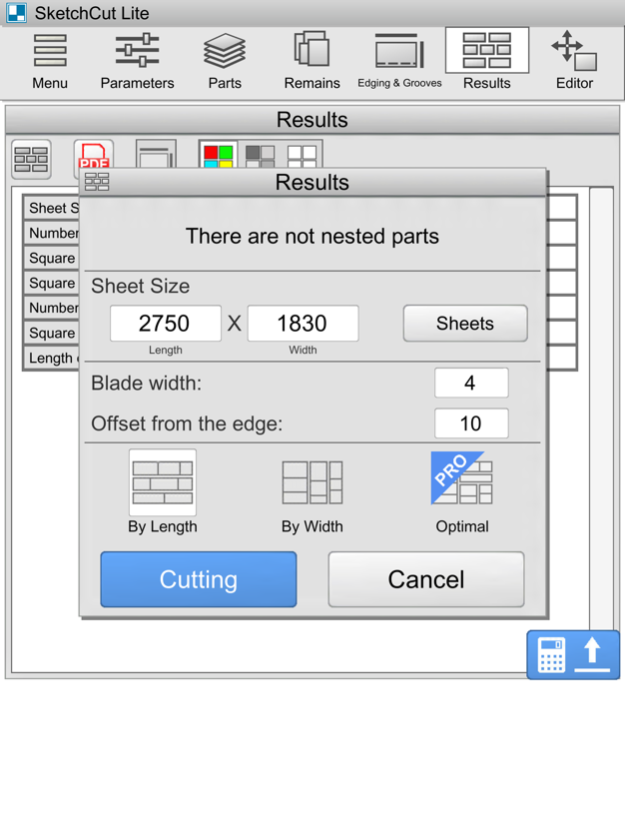The width and height of the screenshot is (625, 834).
Task: Choose the By Width cutting mode
Action: pyautogui.click(x=312, y=492)
